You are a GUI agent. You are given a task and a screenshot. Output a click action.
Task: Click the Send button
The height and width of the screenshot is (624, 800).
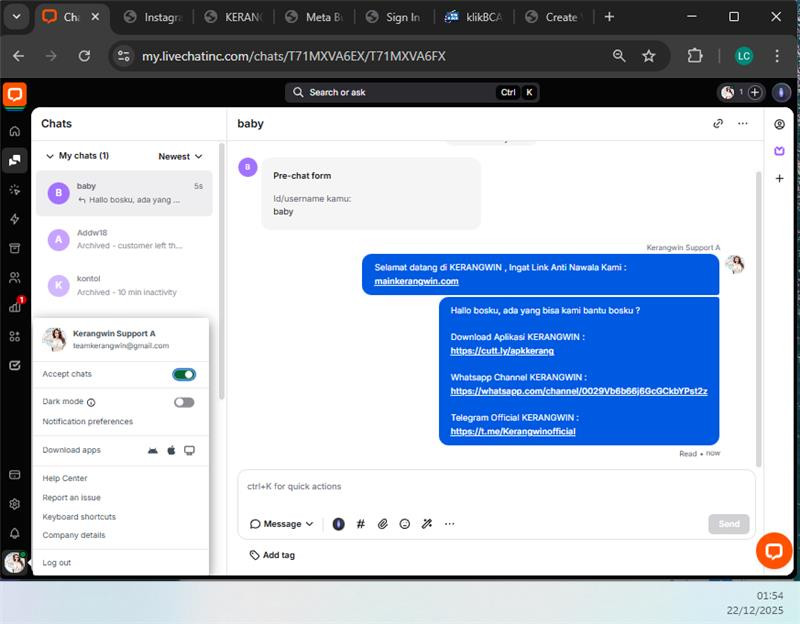coord(729,524)
